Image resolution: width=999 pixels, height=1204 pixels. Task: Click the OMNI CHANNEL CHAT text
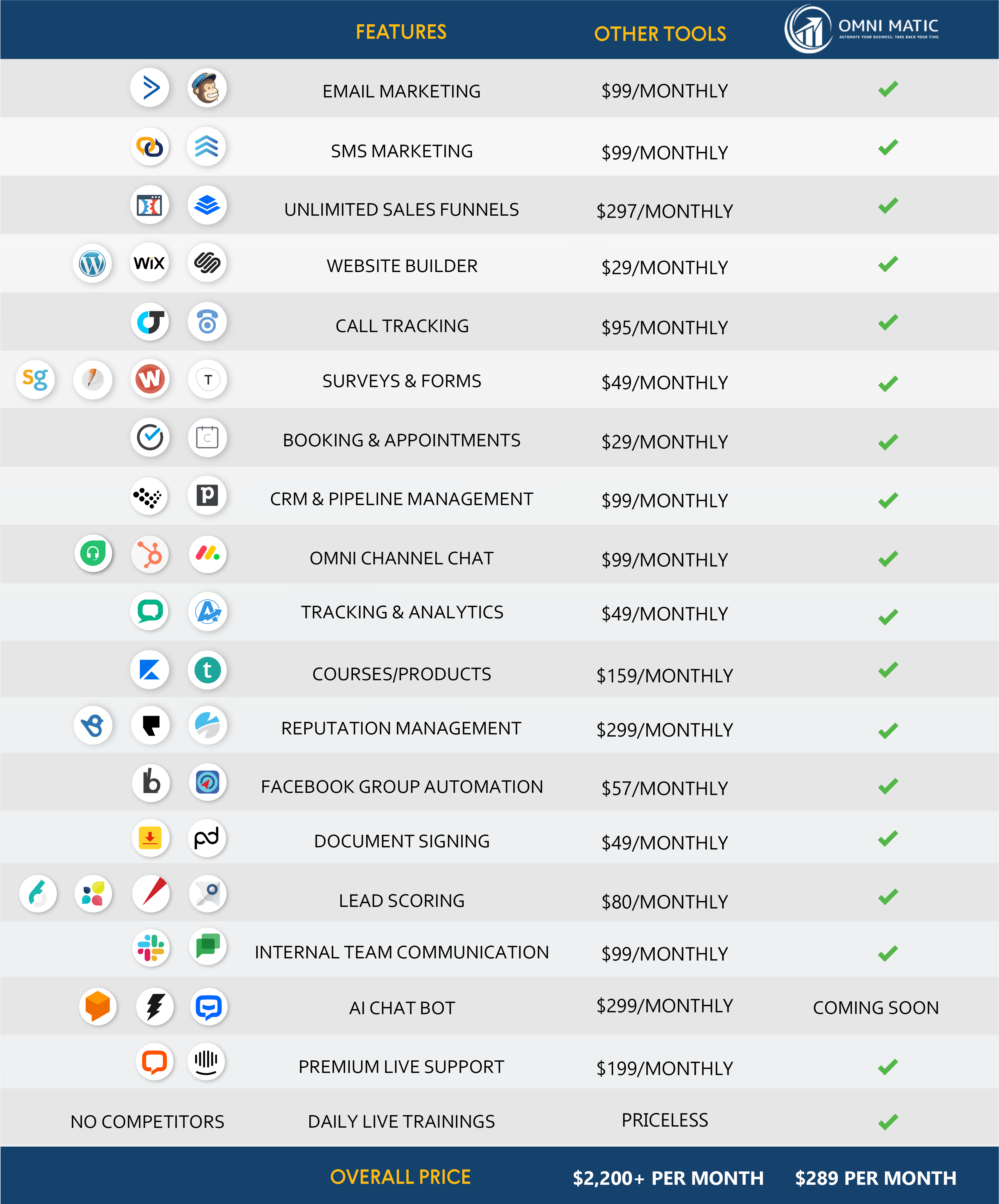(x=401, y=558)
